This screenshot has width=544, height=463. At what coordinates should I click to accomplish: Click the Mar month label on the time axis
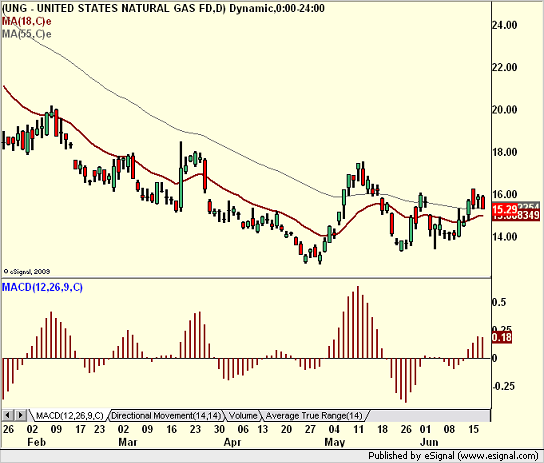point(128,442)
